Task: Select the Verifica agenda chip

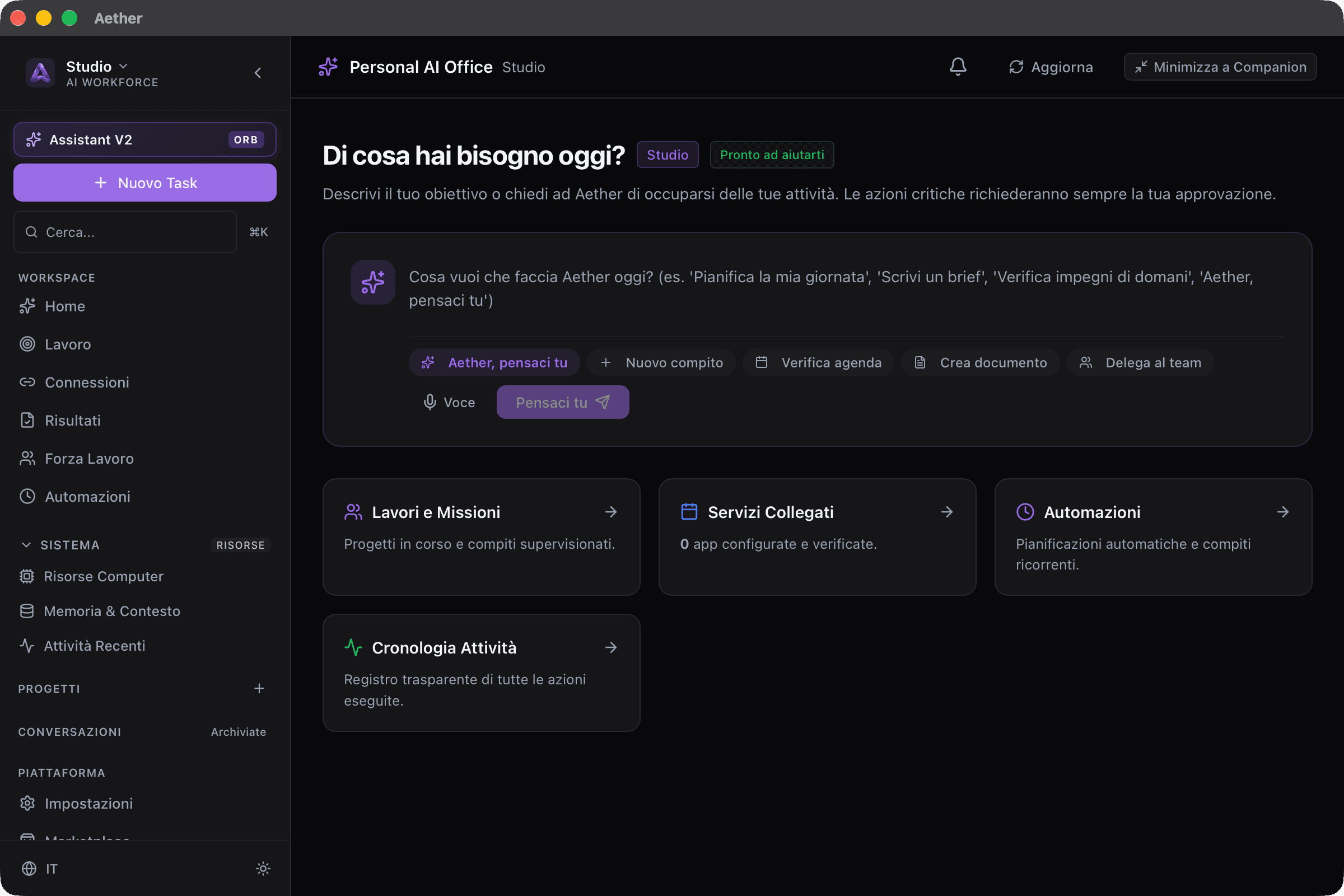Action: point(818,362)
